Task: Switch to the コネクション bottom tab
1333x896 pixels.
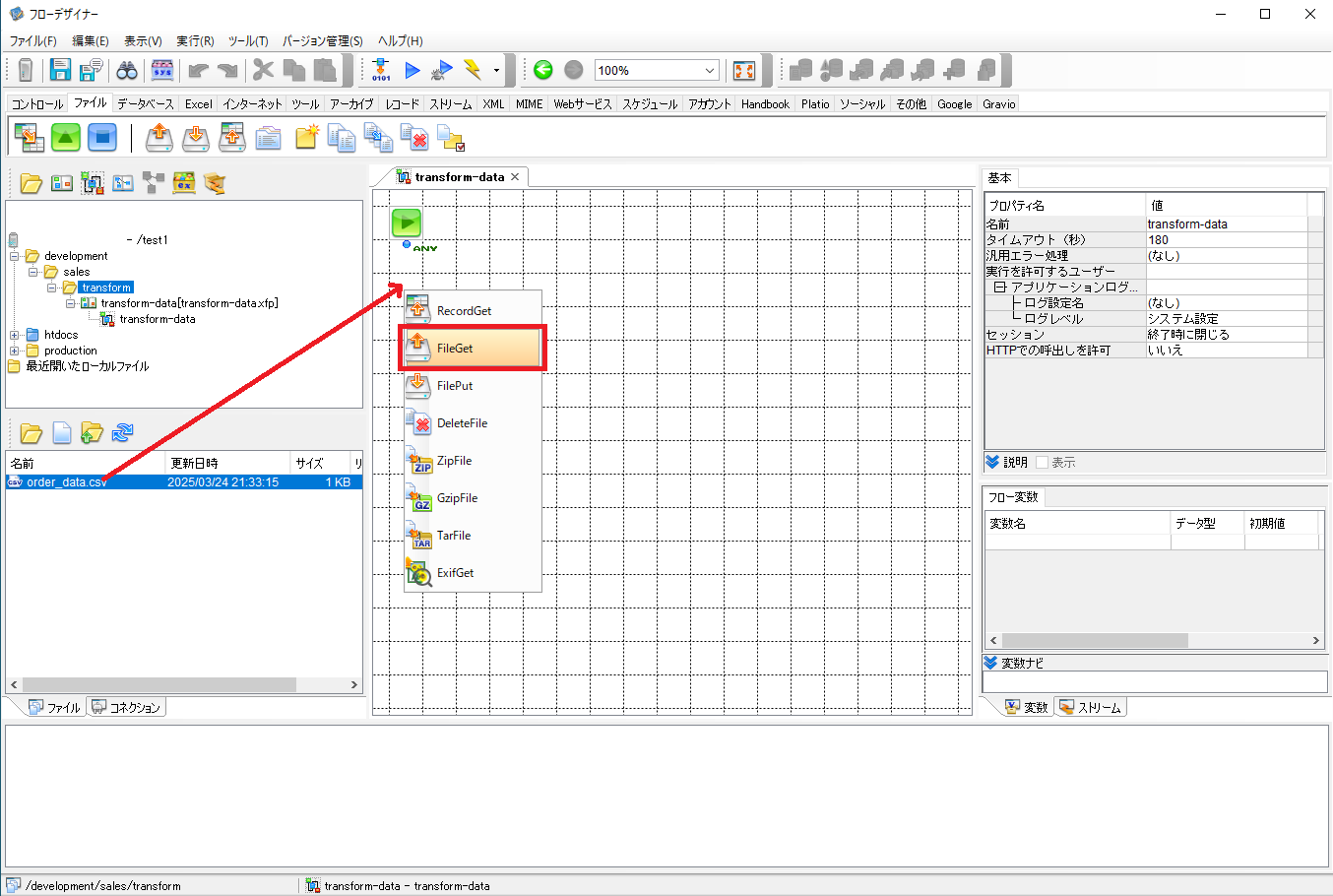Action: click(126, 707)
